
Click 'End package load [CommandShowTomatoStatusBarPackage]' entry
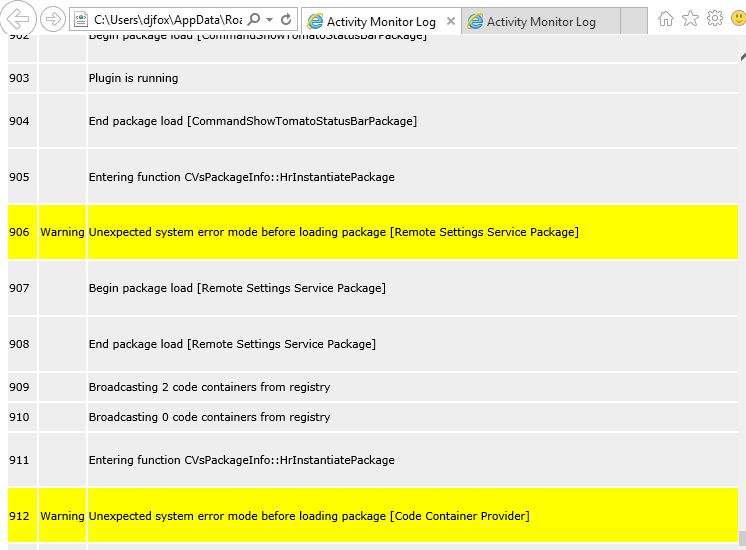pyautogui.click(x=253, y=121)
